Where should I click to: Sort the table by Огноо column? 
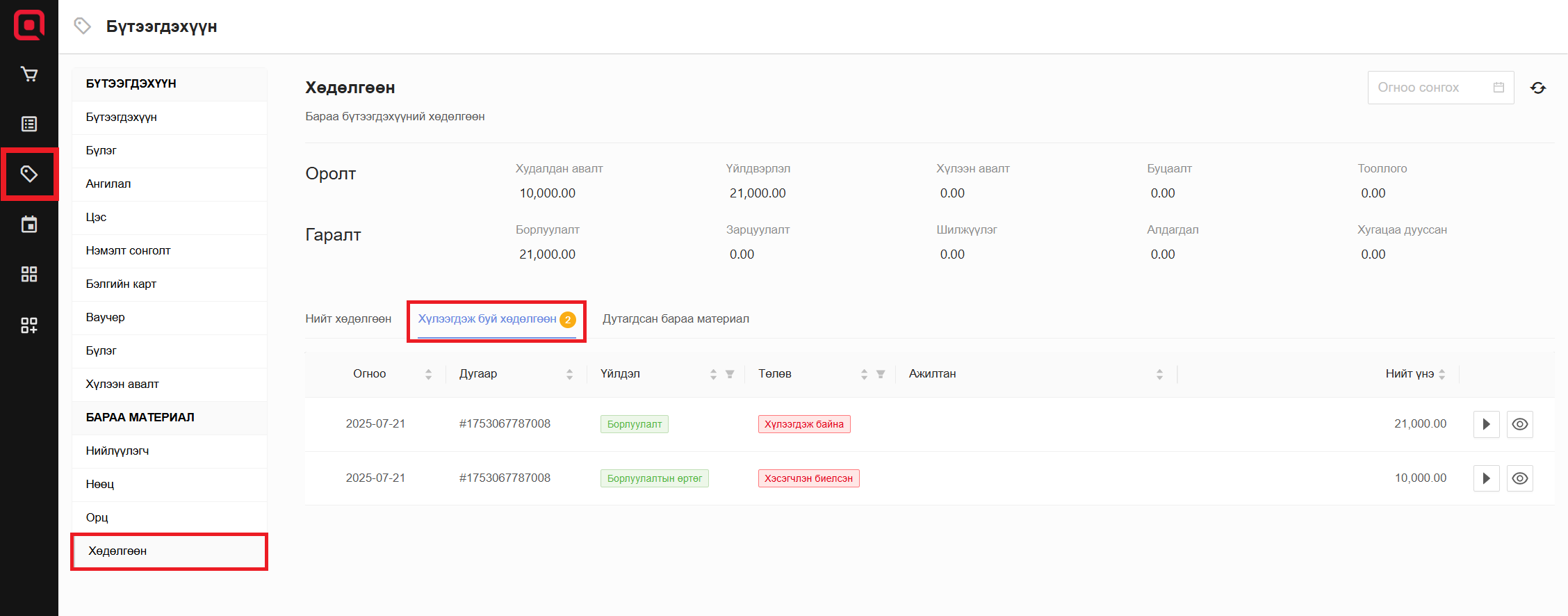(428, 374)
